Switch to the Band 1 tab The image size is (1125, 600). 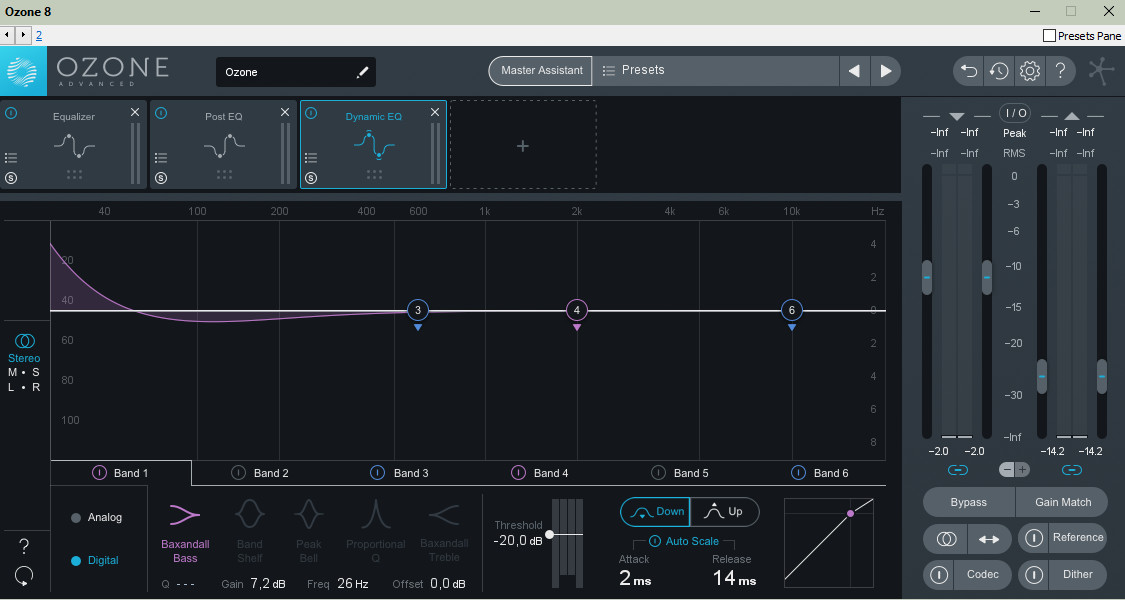point(121,473)
